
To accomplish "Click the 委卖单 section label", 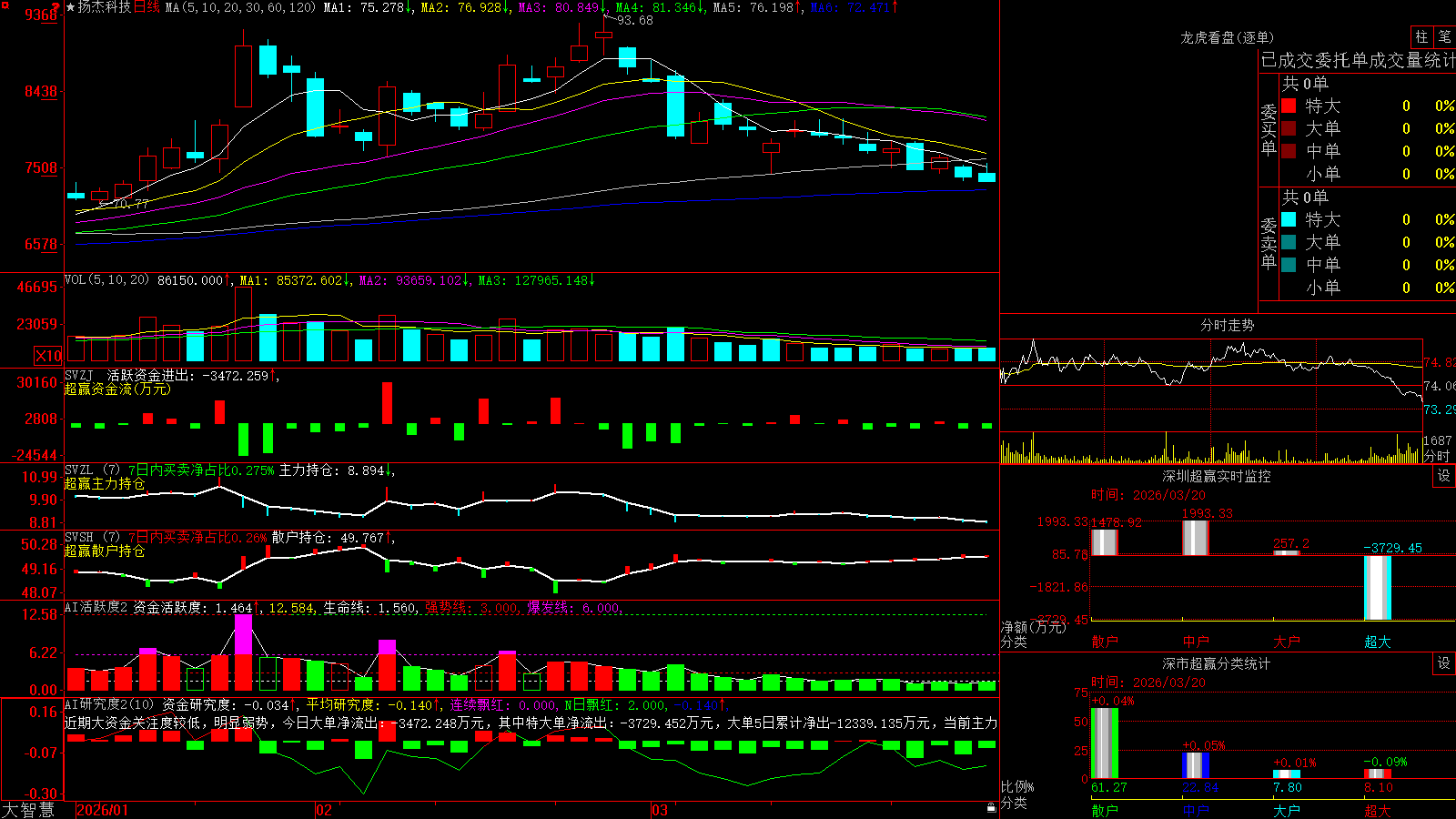I will (1269, 243).
